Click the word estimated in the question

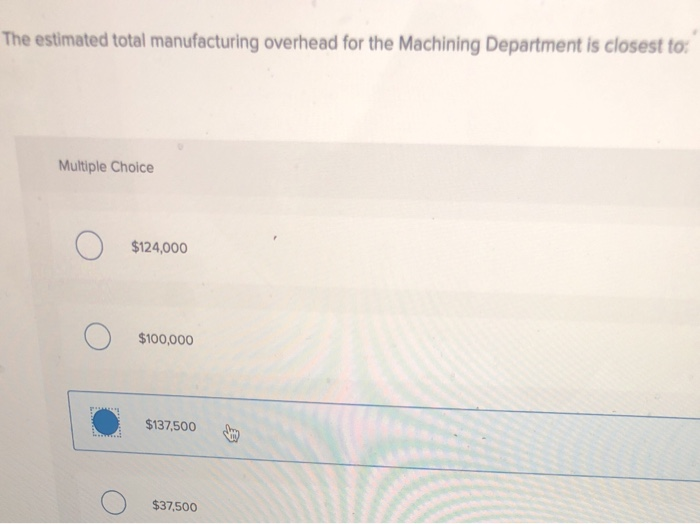point(71,40)
